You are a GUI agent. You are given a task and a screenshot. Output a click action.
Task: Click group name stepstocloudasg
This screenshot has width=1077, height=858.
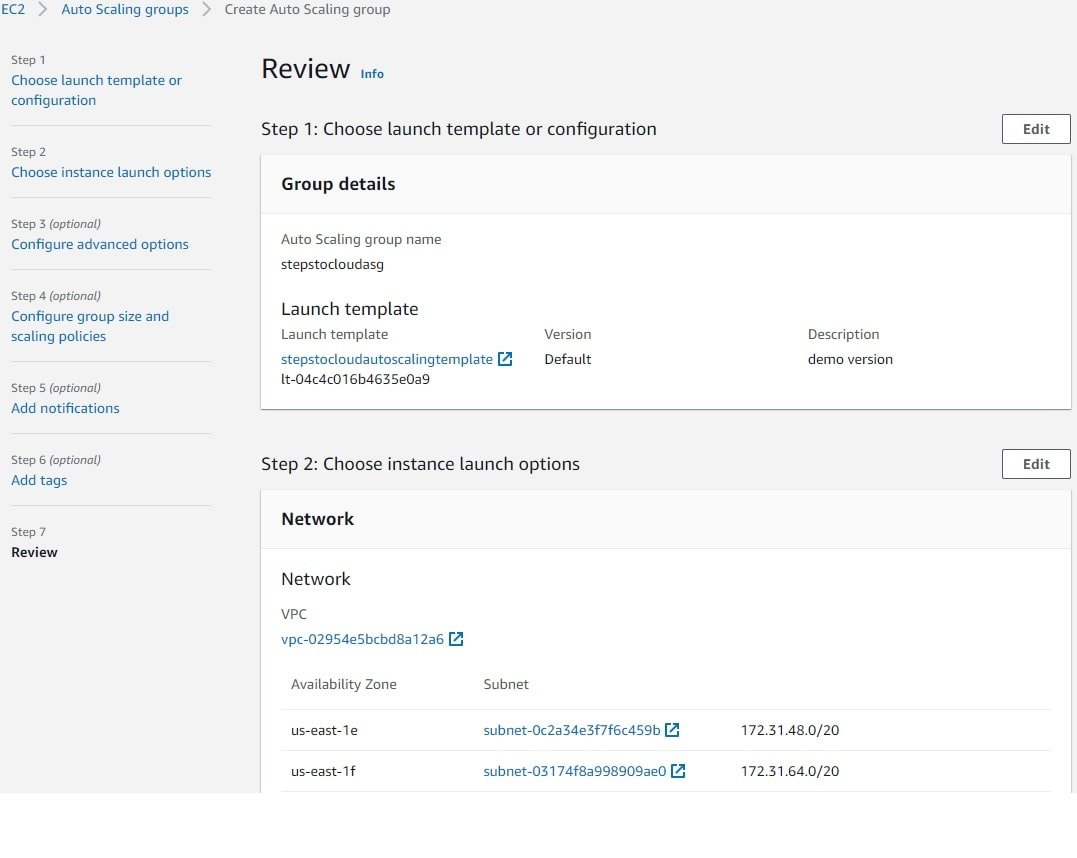coord(332,264)
